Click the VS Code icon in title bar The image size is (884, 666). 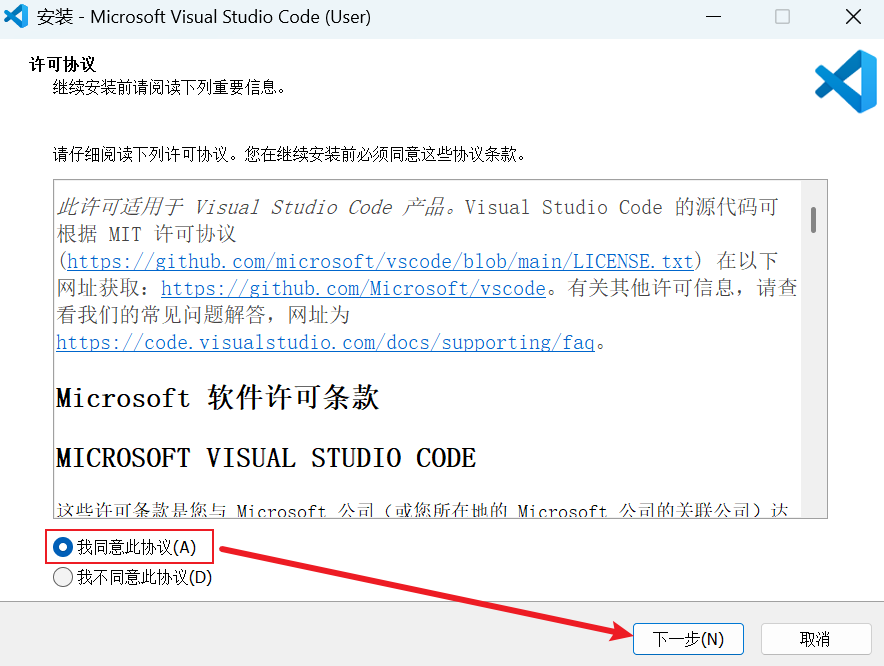coord(16,16)
